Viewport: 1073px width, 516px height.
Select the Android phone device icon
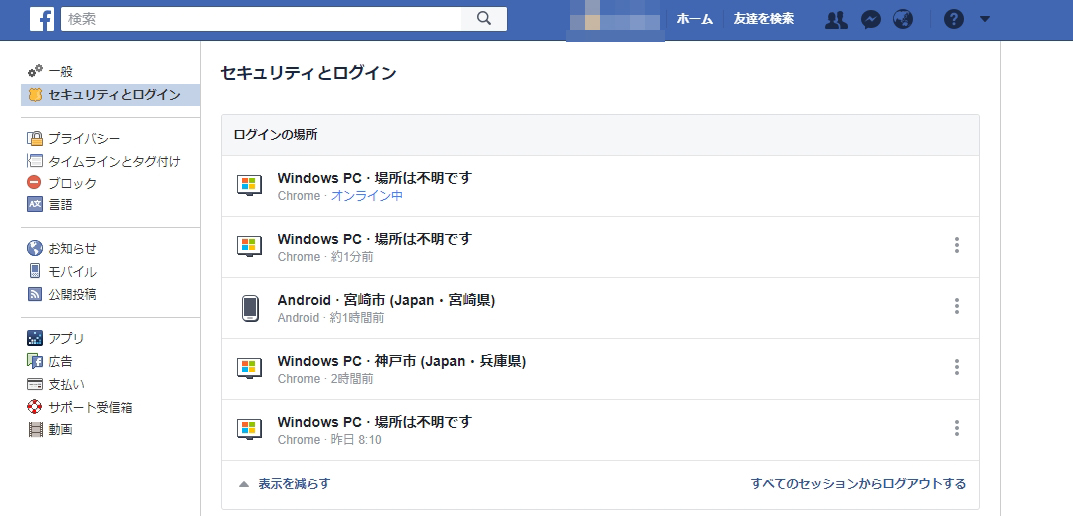250,308
